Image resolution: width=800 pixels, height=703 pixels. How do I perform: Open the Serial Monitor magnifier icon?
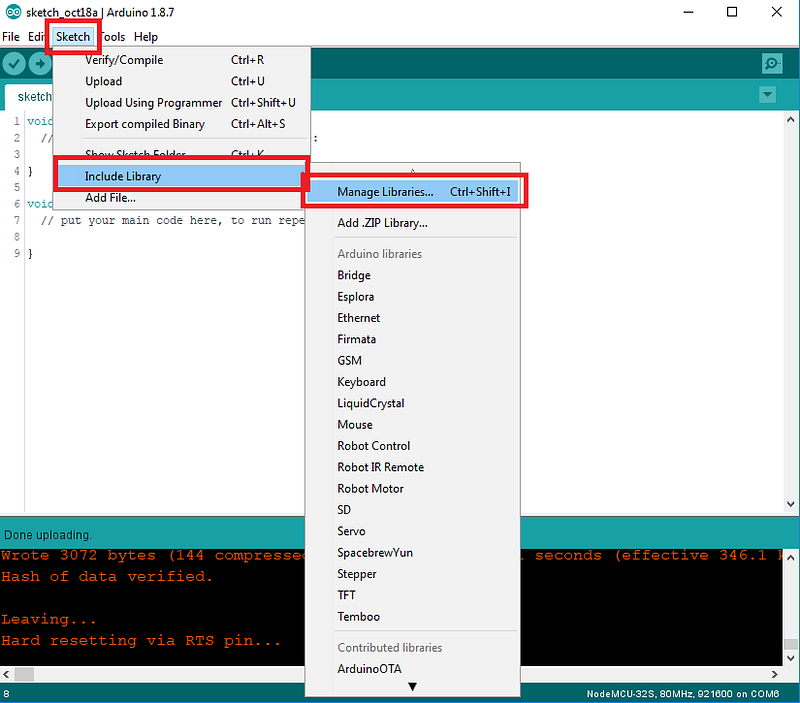(x=772, y=63)
